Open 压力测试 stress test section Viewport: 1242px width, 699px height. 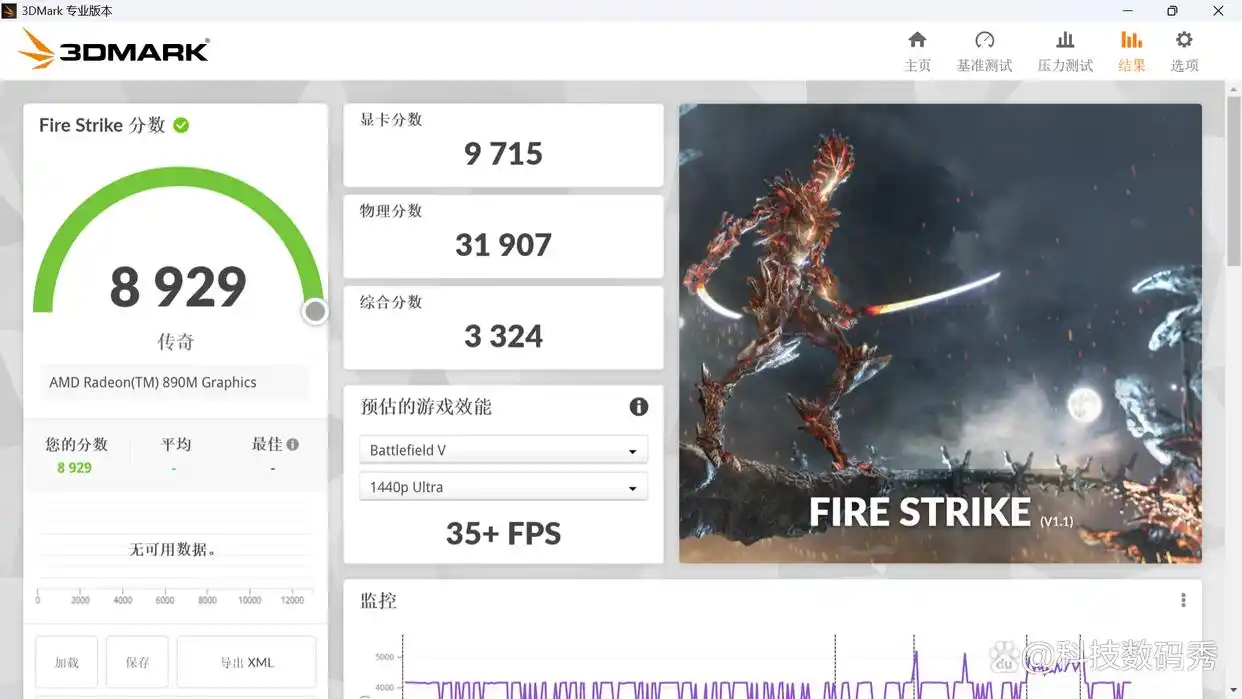pos(1064,48)
